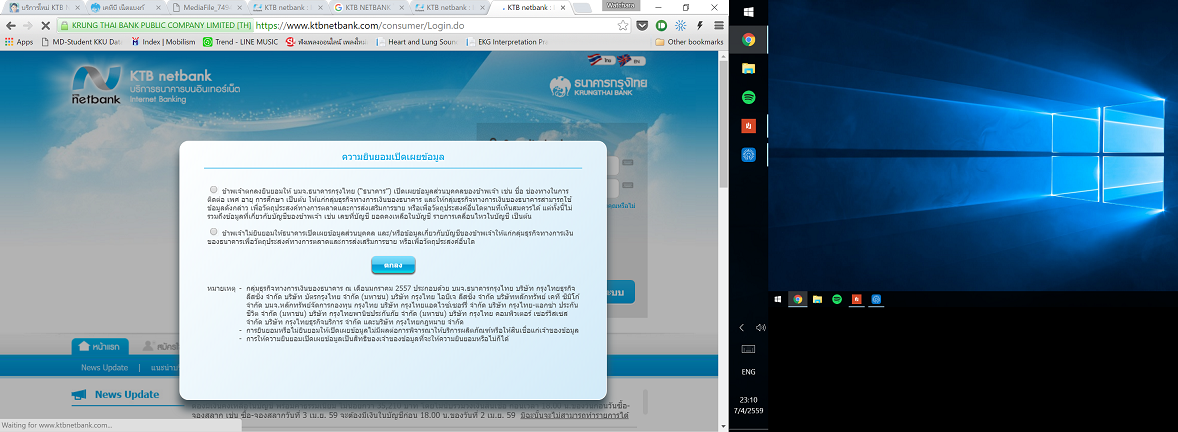This screenshot has height=432, width=1178.
Task: Open the Heart and Lung Sounds bookmark
Action: tap(415, 42)
